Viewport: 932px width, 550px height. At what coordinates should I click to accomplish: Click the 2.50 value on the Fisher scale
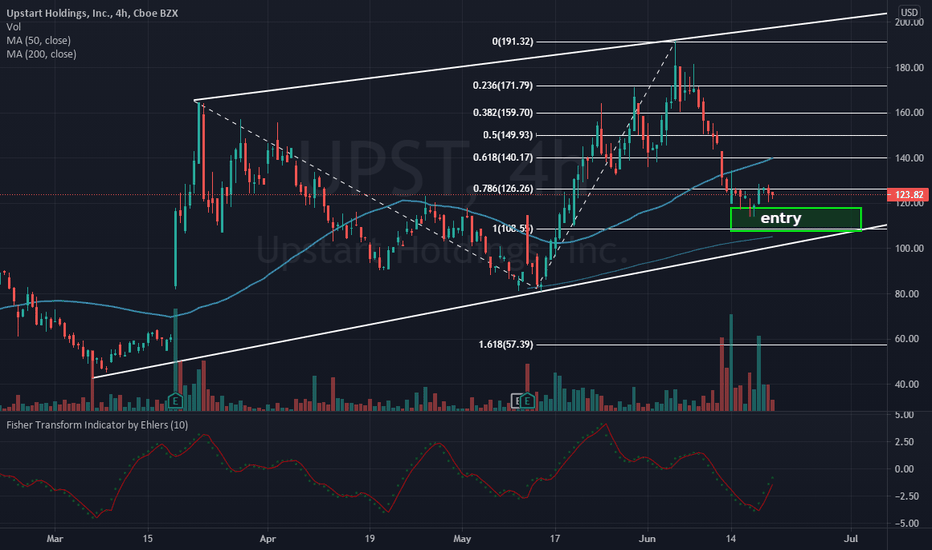click(905, 442)
